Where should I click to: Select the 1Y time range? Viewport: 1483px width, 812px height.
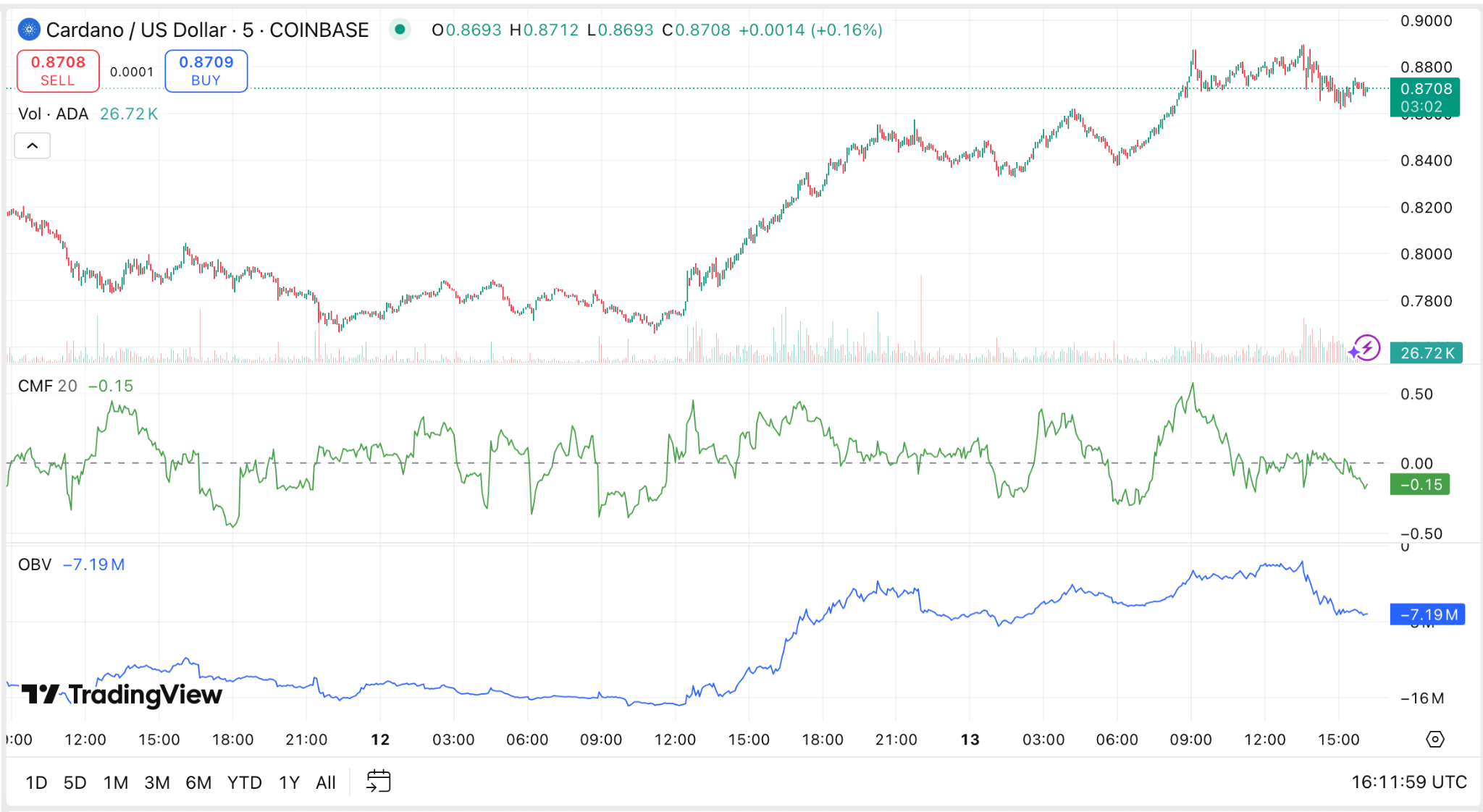click(x=289, y=782)
